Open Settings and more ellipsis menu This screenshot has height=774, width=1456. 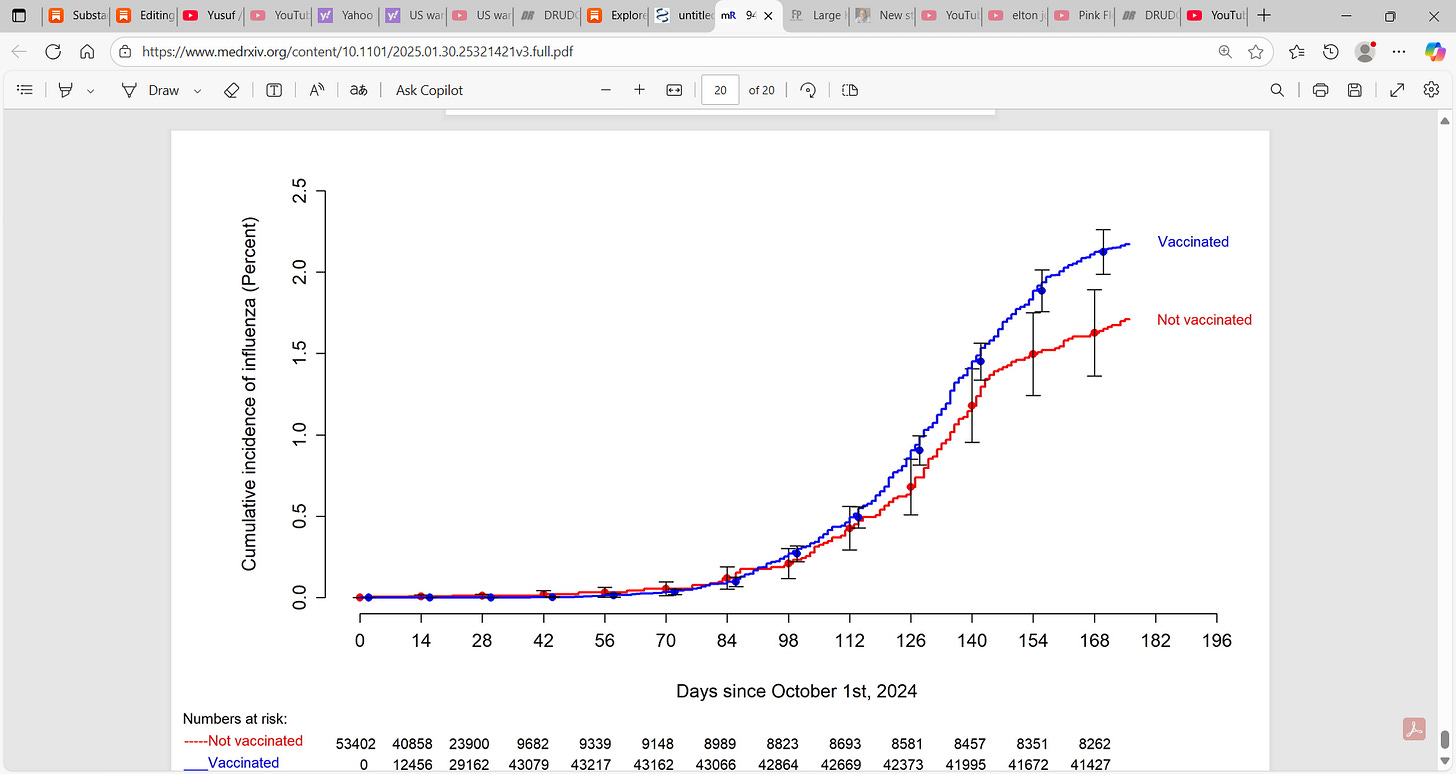(x=1400, y=52)
